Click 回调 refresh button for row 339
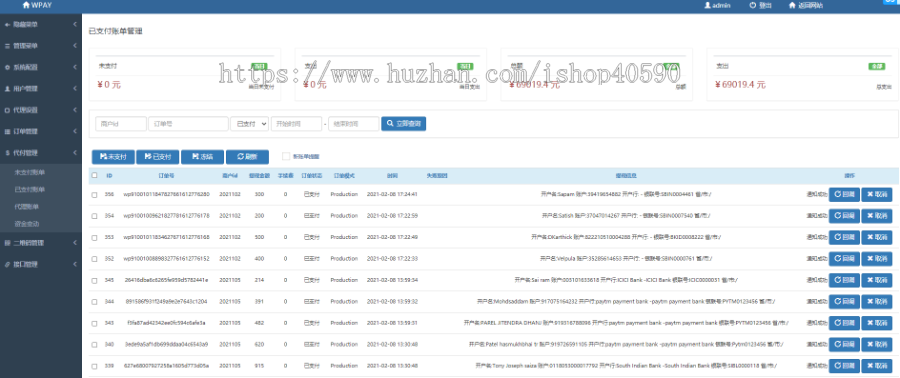This screenshot has width=900, height=378. tap(844, 365)
